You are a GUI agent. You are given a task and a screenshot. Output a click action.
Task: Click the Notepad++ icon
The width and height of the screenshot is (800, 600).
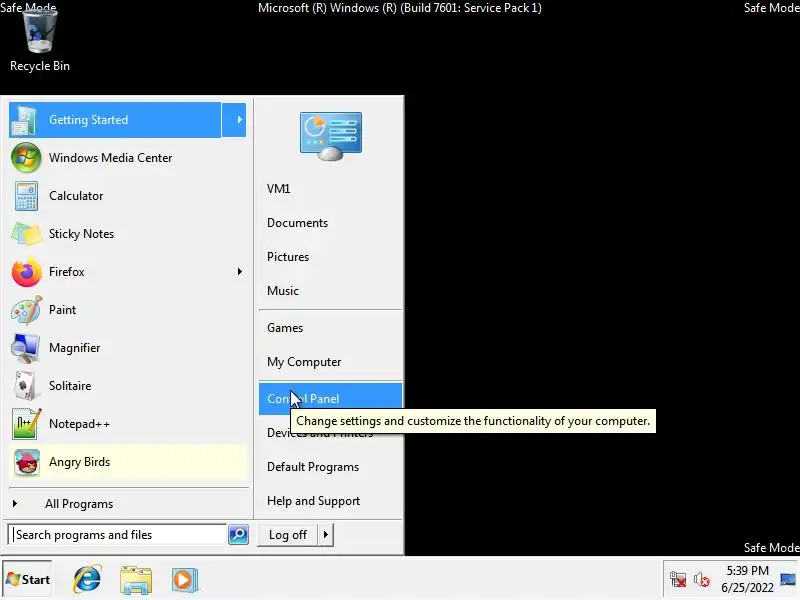tap(26, 424)
